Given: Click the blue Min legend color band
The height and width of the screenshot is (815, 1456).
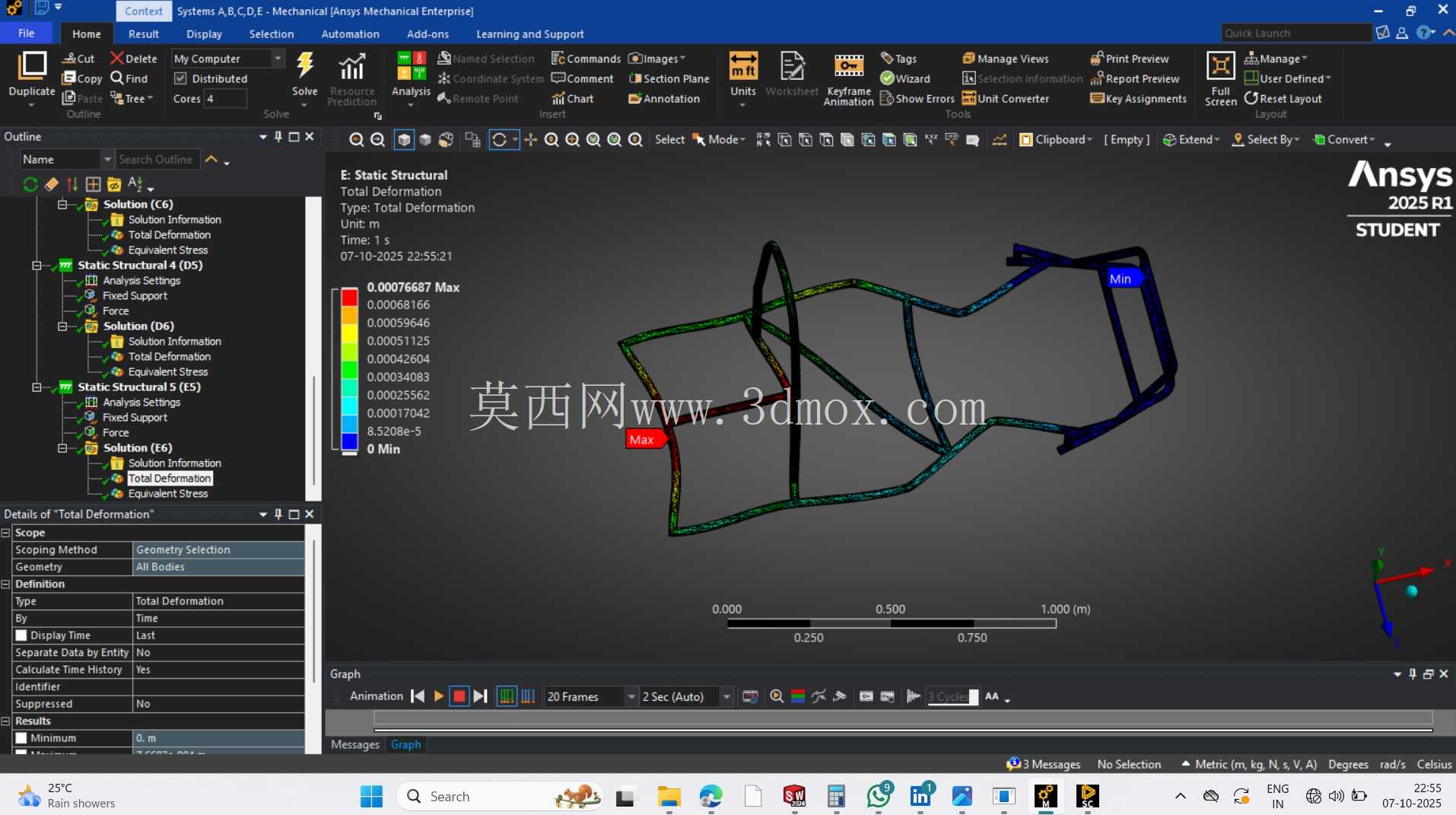Looking at the screenshot, I should point(349,441).
